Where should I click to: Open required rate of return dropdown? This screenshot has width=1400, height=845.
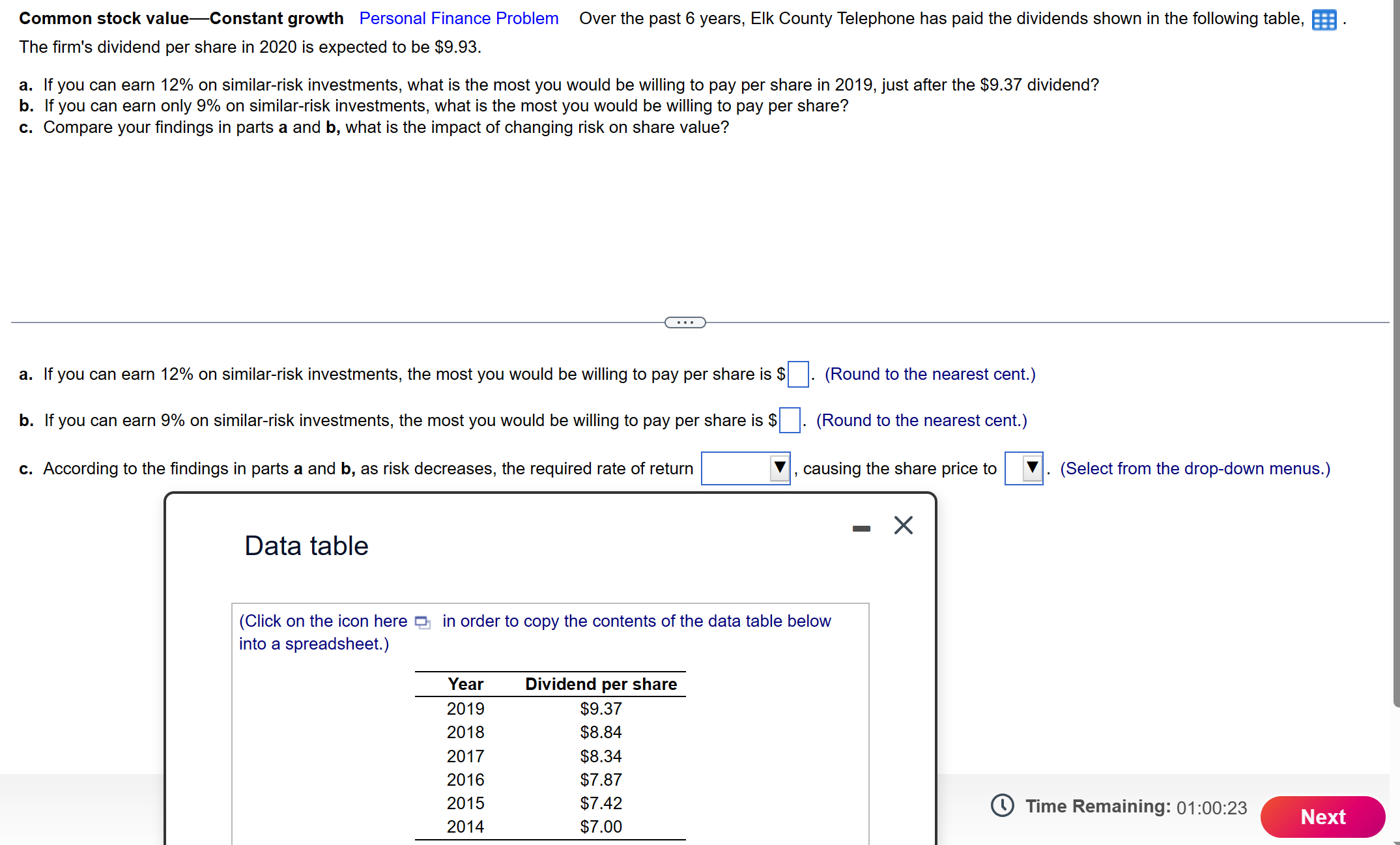pos(745,468)
